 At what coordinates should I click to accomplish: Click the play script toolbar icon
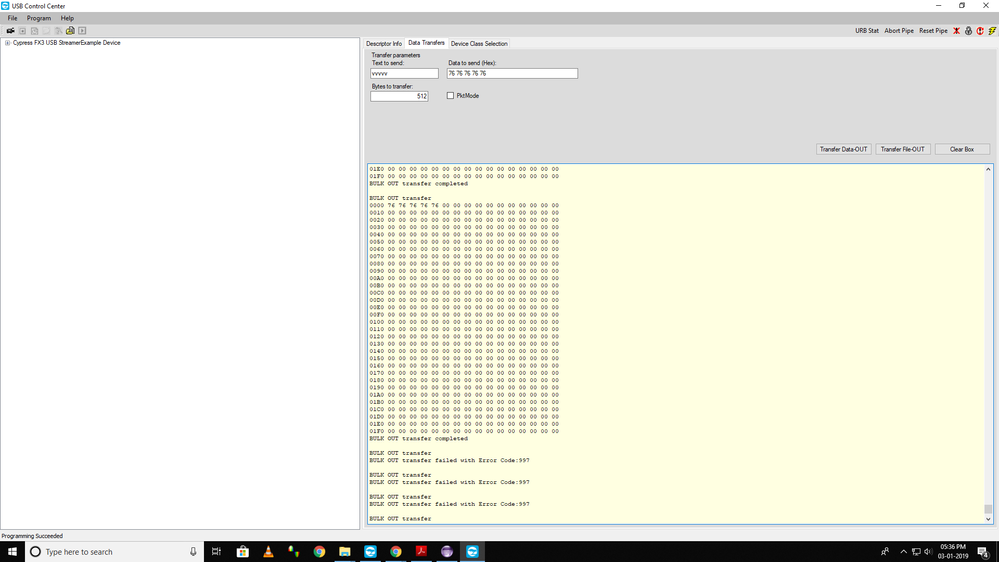coord(82,31)
